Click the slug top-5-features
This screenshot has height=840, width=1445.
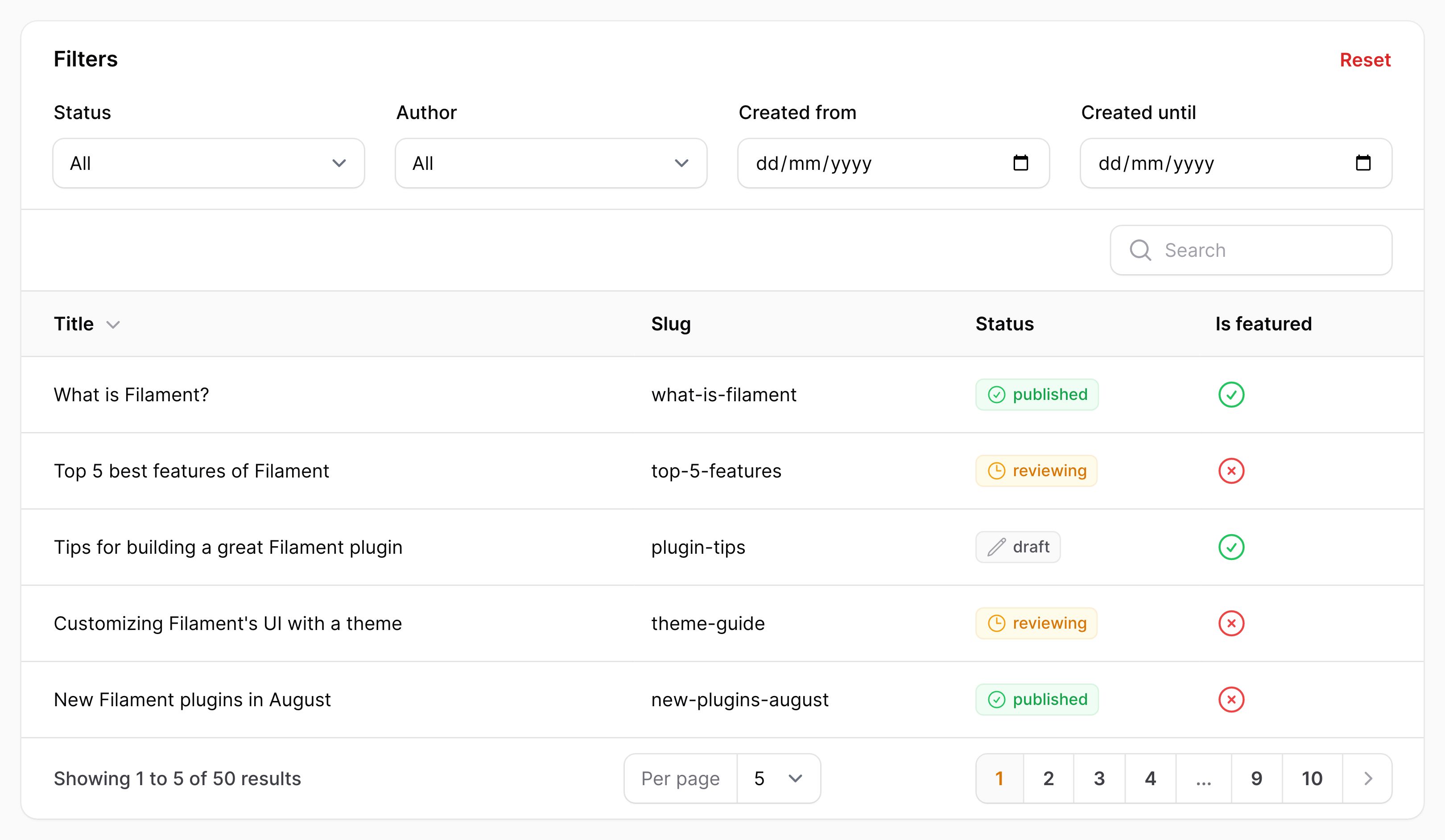716,471
